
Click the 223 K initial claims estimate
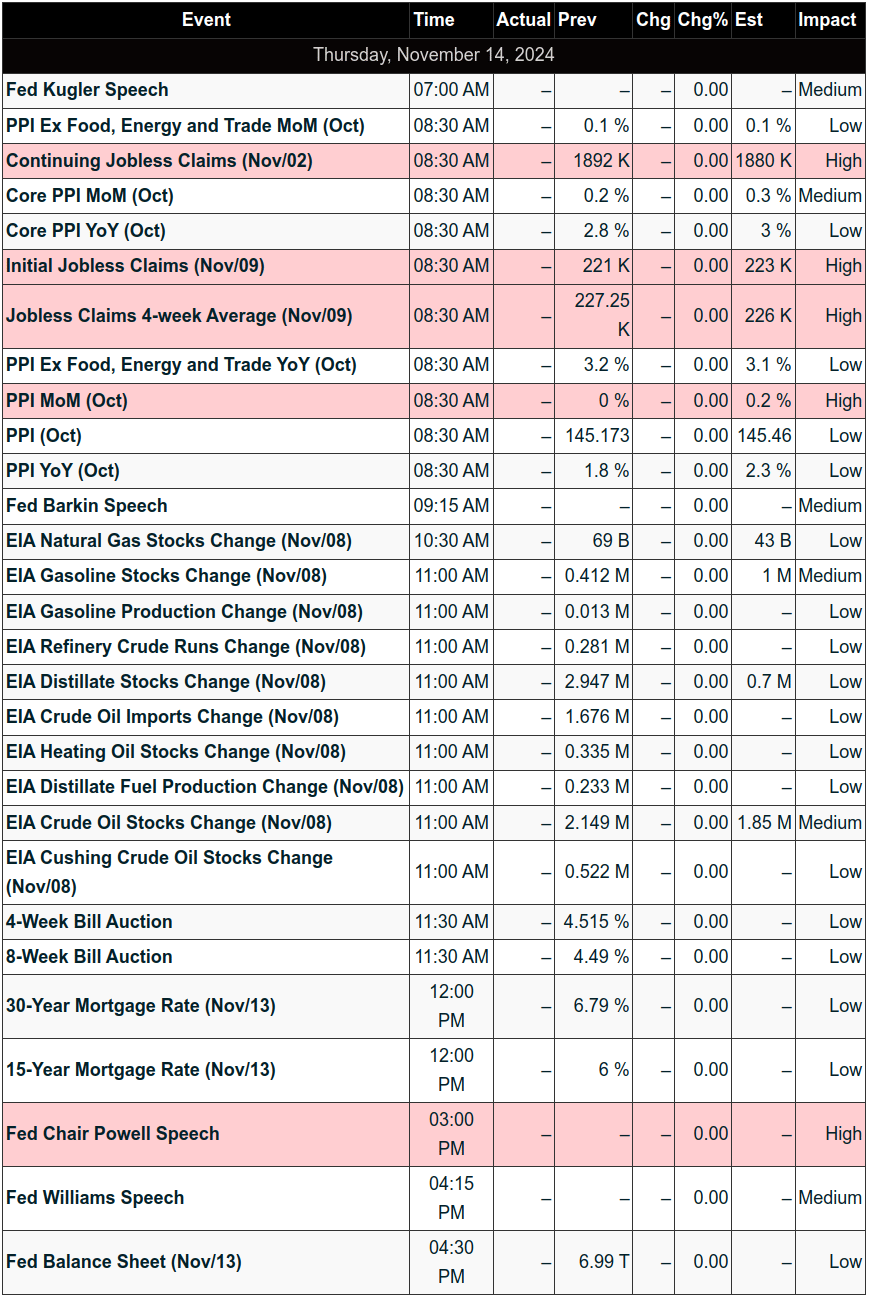pos(768,266)
